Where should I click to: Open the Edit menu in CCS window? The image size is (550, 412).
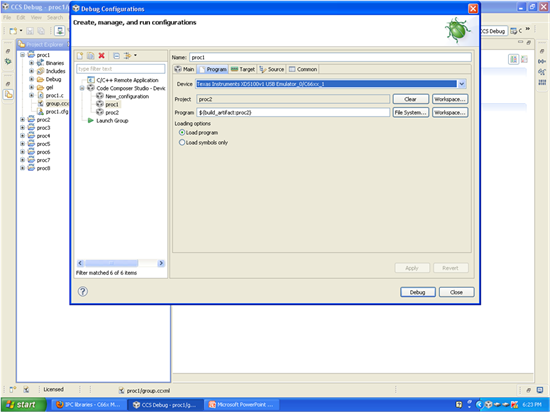click(x=21, y=17)
